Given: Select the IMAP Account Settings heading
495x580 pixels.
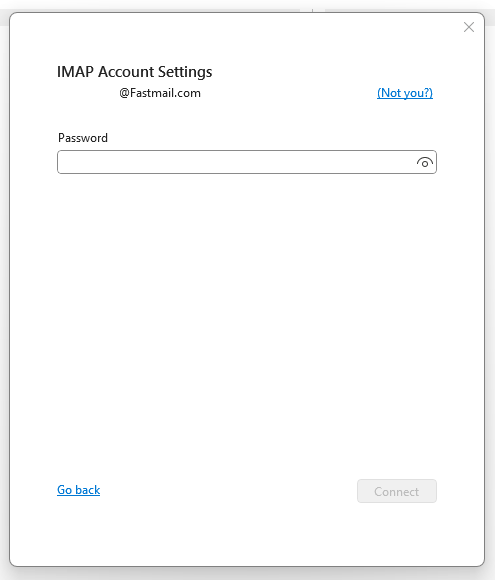Looking at the screenshot, I should [135, 72].
